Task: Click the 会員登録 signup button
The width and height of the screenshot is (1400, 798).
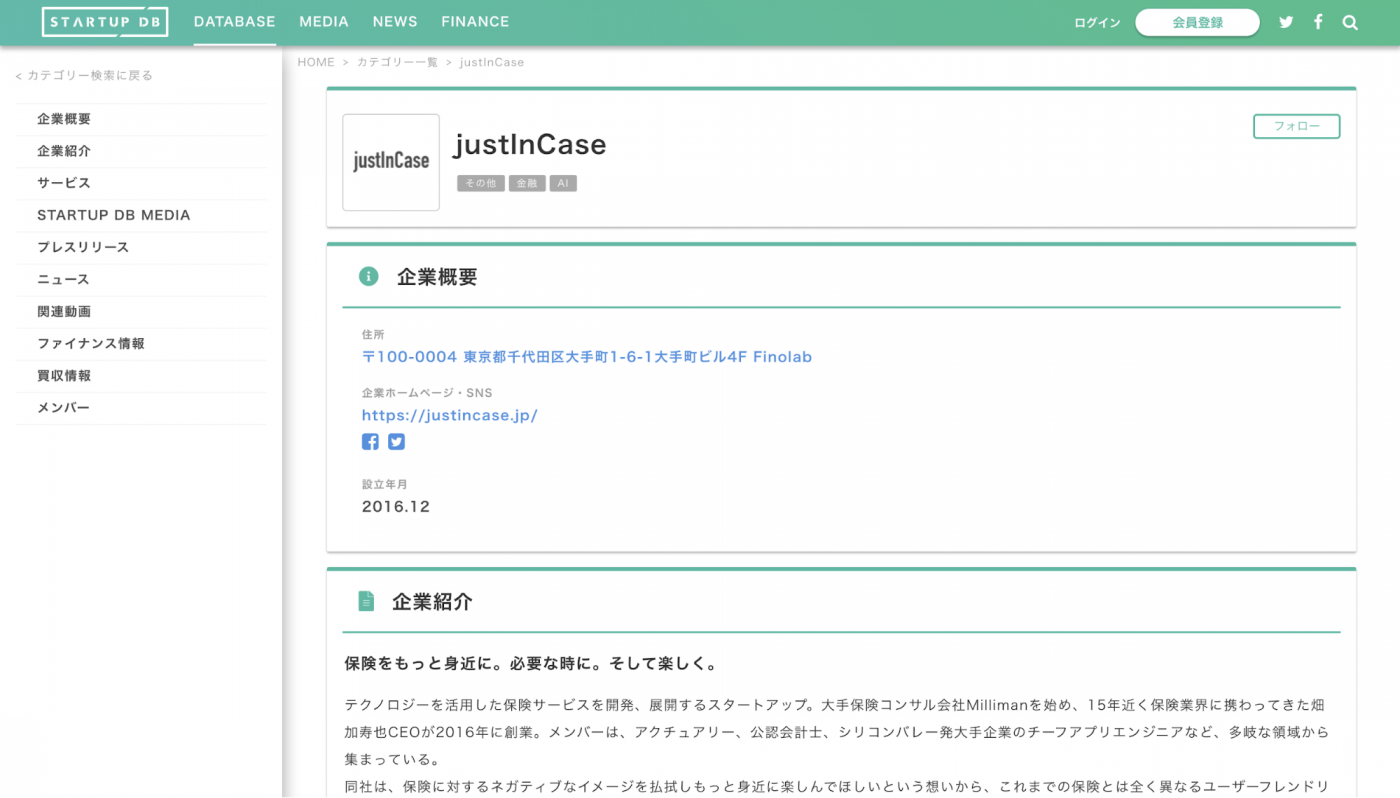Action: click(x=1197, y=21)
